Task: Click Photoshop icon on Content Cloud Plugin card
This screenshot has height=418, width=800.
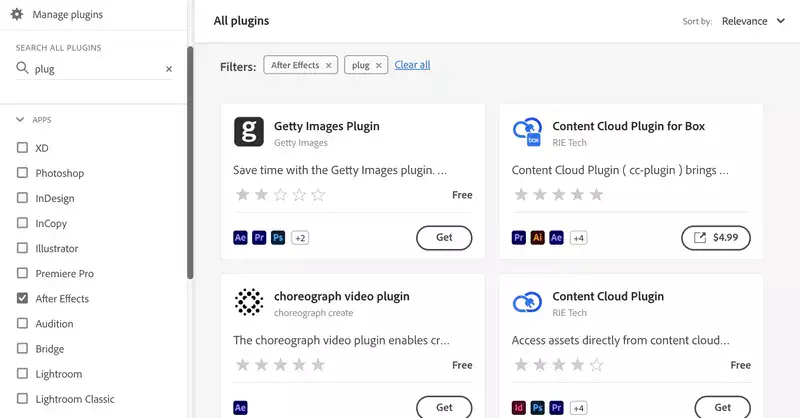Action: [x=538, y=408]
